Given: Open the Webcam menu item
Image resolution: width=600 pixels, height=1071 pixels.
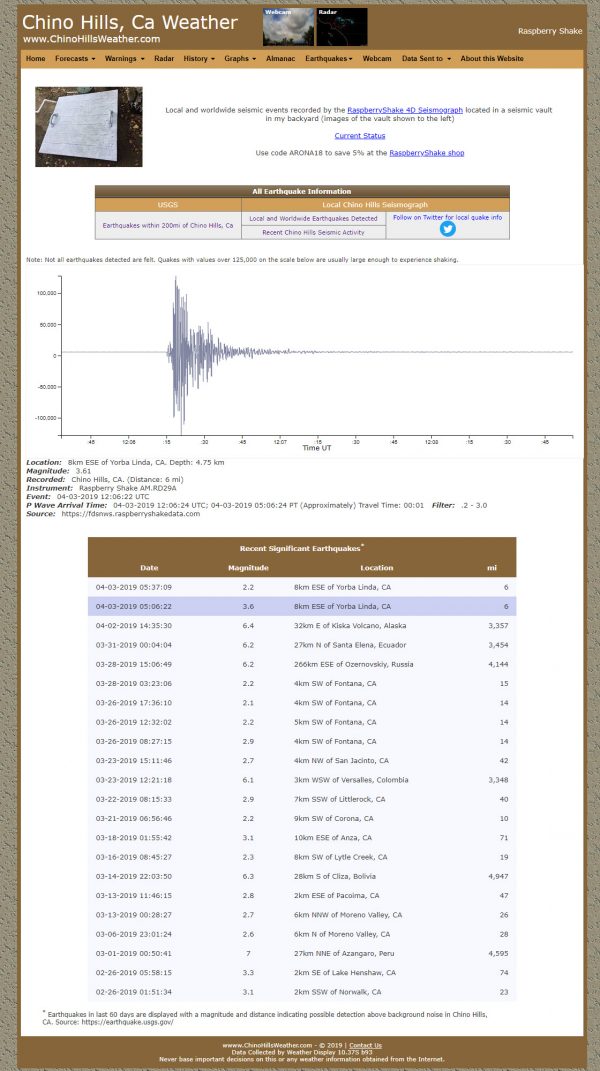Looking at the screenshot, I should click(x=377, y=59).
